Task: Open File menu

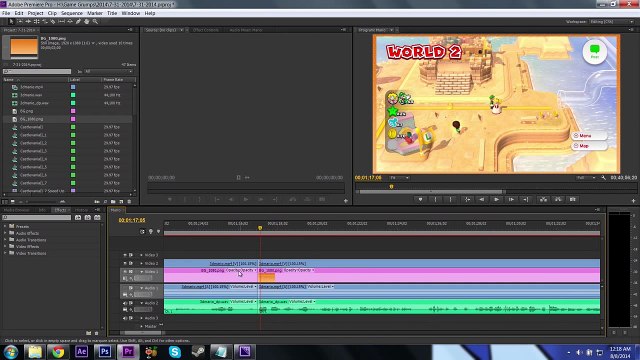Action: tap(6, 13)
